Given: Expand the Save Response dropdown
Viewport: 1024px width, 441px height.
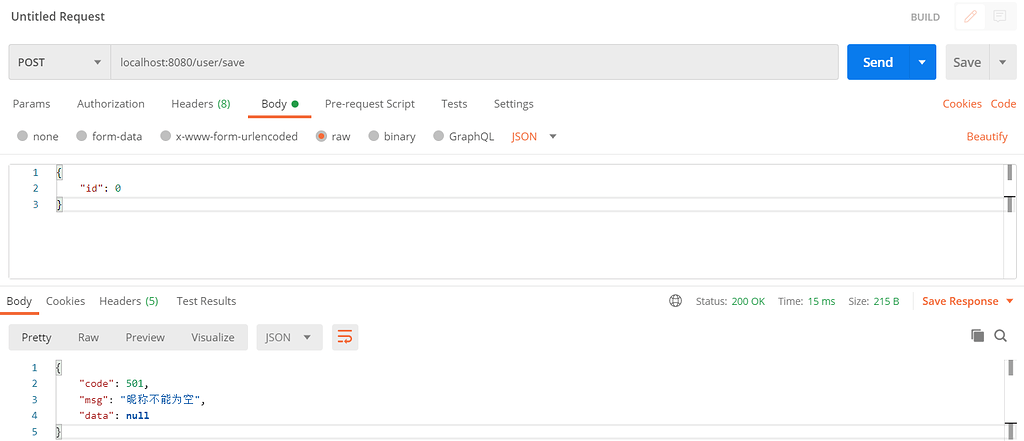Looking at the screenshot, I should coord(1009,301).
